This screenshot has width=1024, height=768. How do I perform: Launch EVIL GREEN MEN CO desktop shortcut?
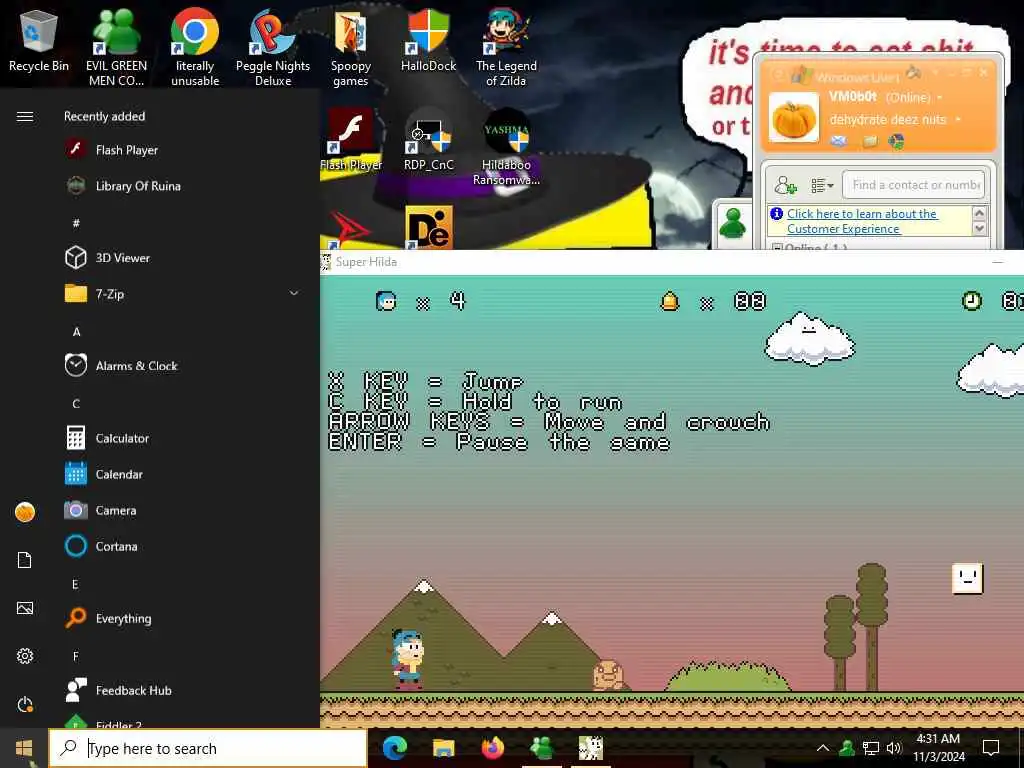(116, 47)
